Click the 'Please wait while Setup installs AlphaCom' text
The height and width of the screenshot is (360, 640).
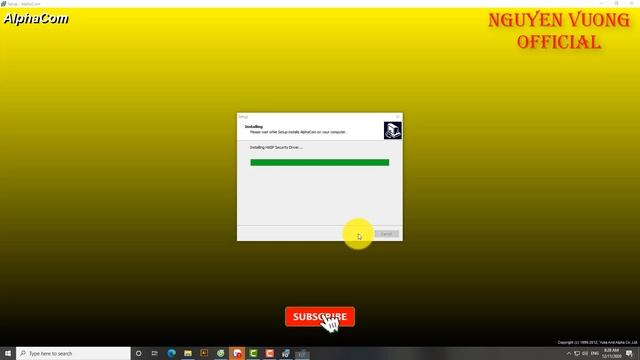(x=298, y=132)
